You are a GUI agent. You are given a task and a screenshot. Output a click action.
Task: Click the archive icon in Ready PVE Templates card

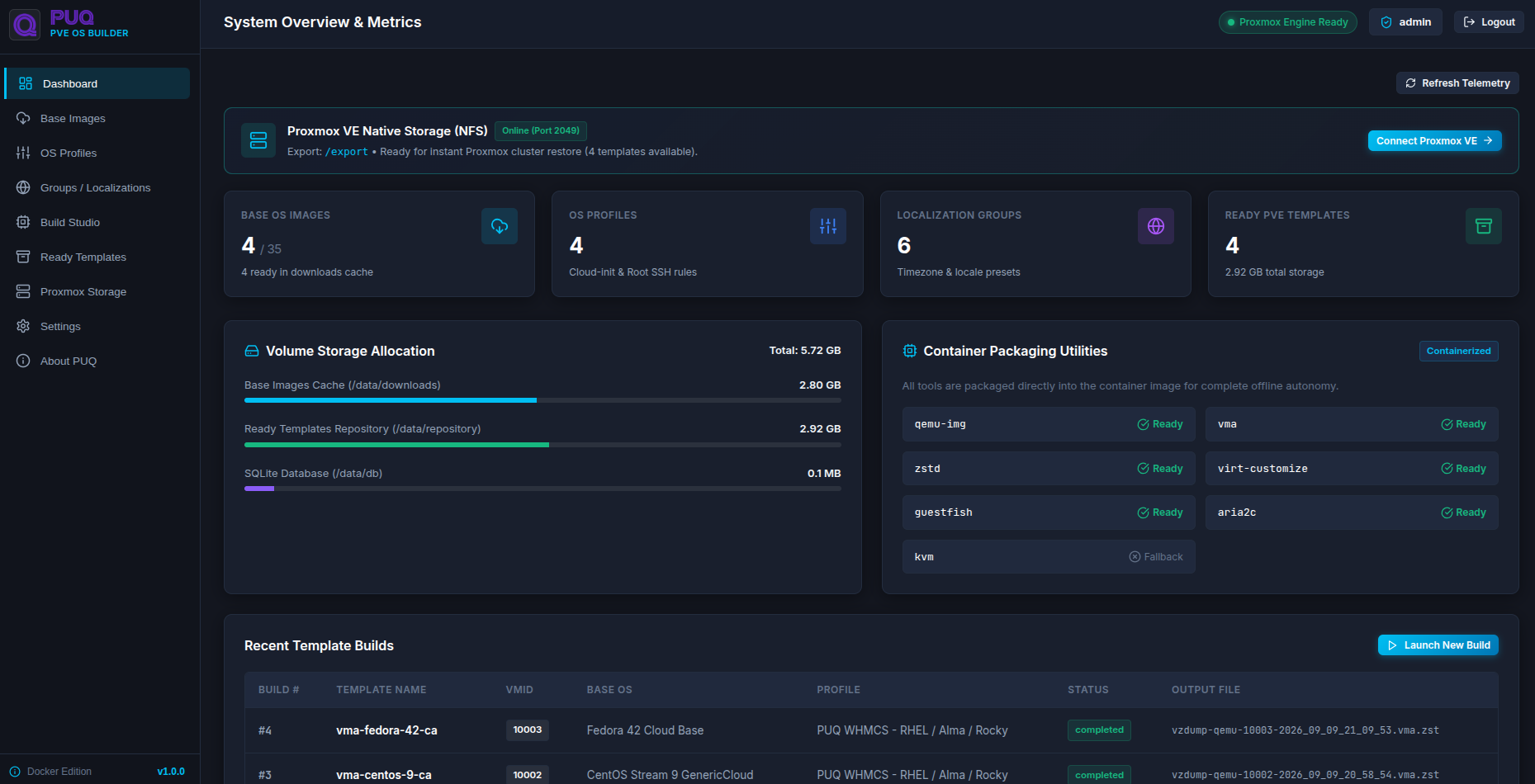1484,226
